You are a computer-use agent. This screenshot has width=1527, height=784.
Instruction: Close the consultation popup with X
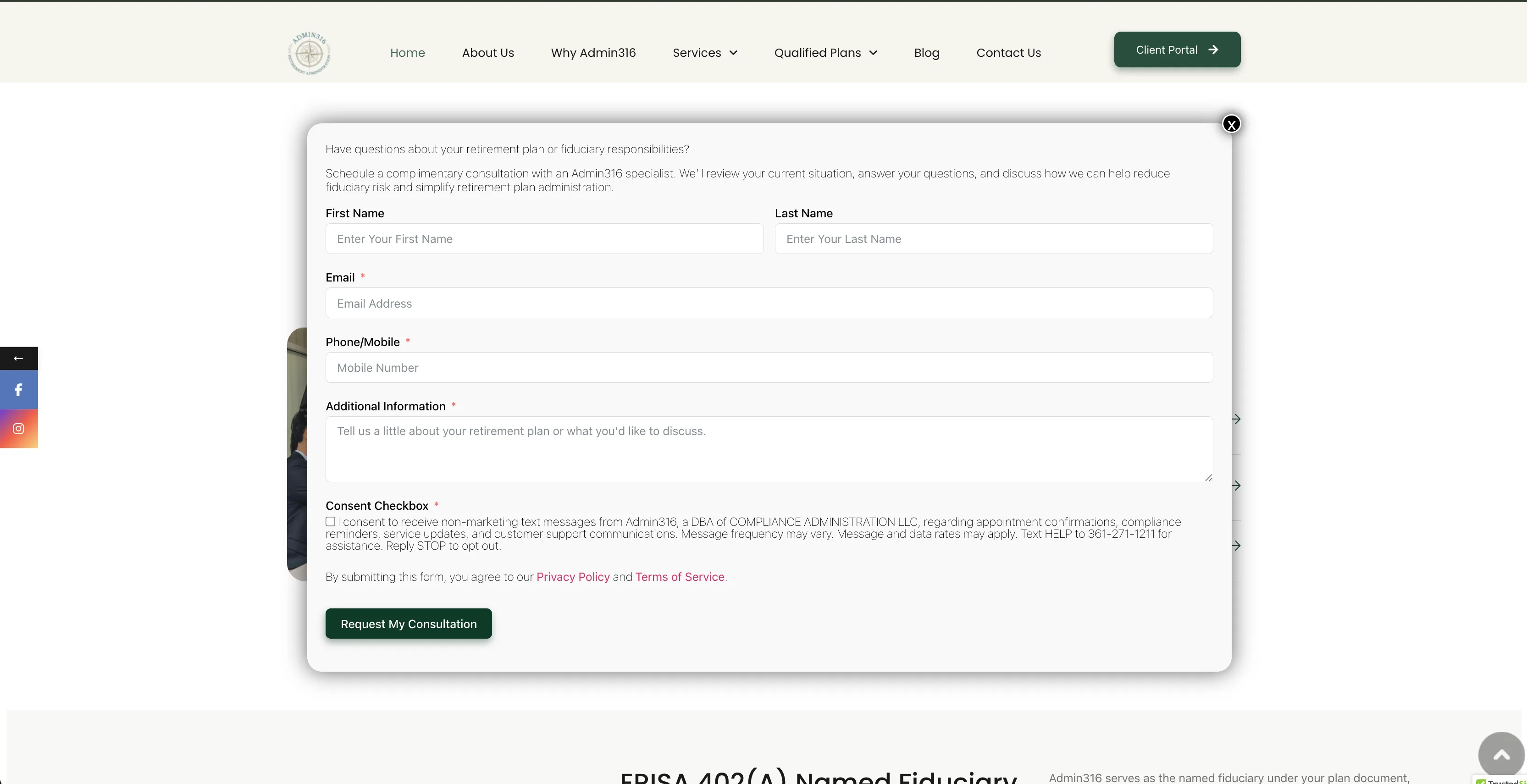coord(1231,124)
